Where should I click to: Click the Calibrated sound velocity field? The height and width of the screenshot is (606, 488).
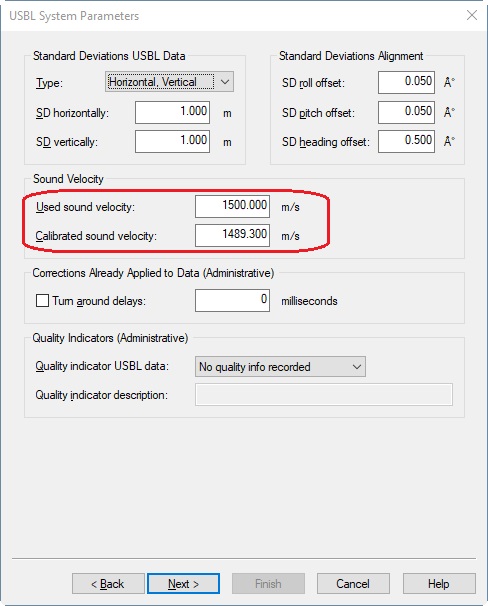(232, 235)
